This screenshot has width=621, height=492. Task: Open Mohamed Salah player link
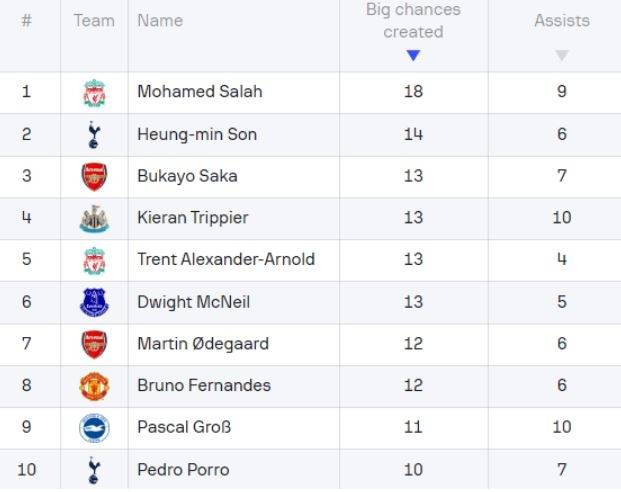coord(199,92)
